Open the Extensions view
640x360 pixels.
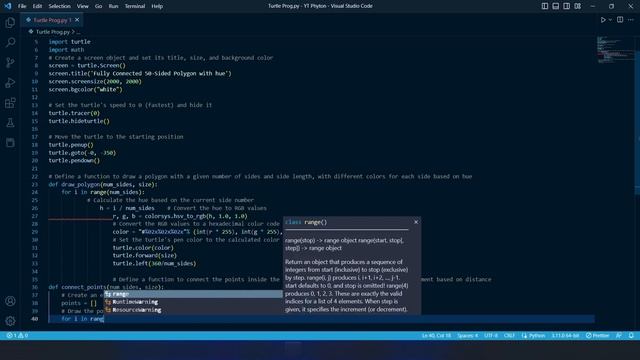[10, 102]
